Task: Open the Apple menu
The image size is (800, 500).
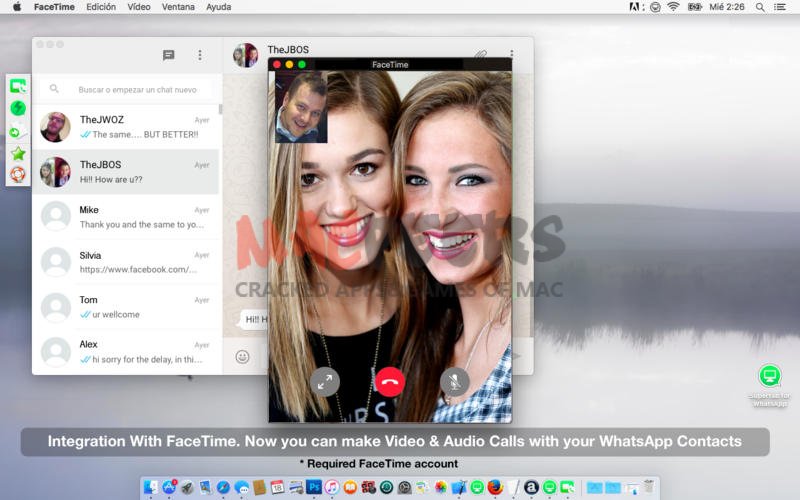Action: 16,7
